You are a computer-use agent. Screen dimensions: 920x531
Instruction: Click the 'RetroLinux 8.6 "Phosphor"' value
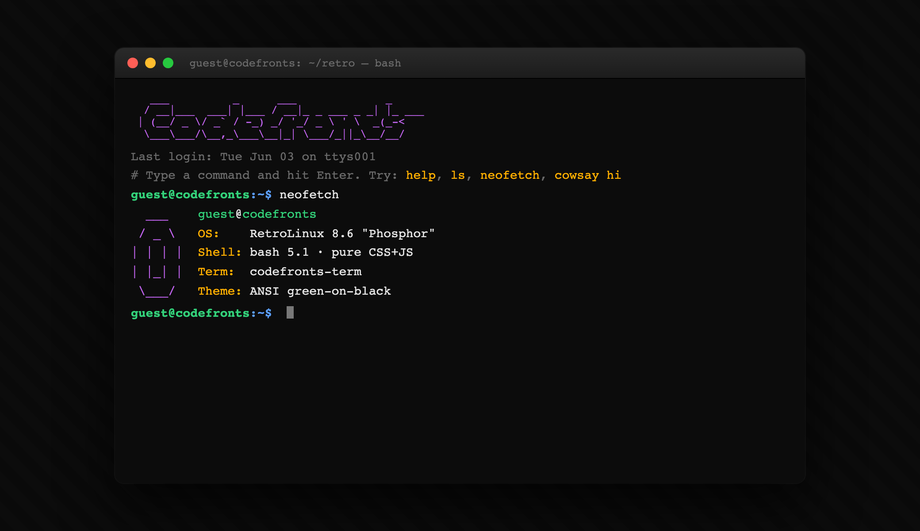coord(342,234)
